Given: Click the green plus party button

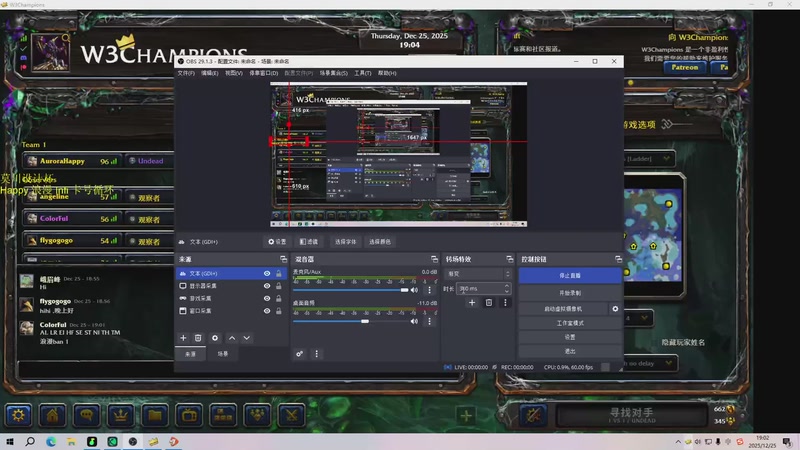Looking at the screenshot, I should (x=466, y=416).
